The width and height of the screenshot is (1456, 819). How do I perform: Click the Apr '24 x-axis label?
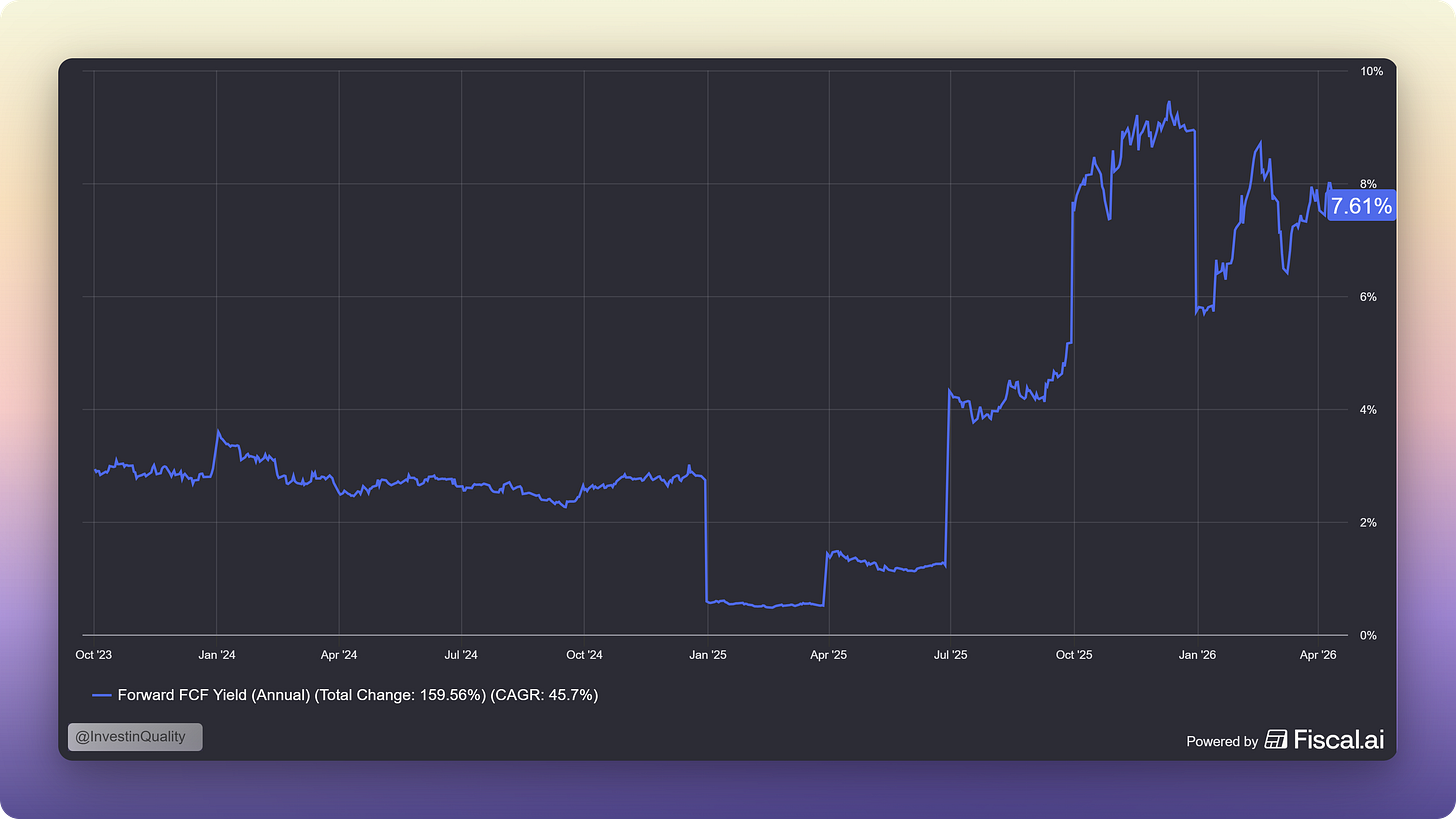click(x=339, y=655)
